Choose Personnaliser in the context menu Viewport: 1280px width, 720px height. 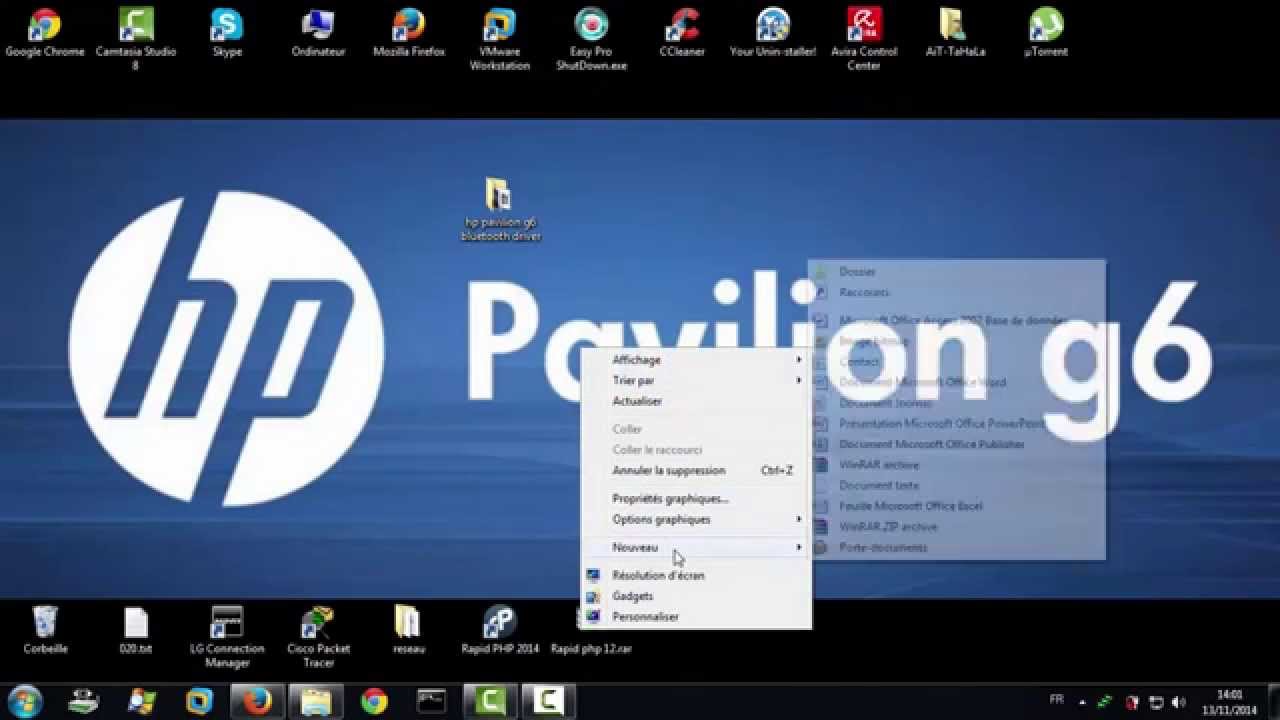697,617
